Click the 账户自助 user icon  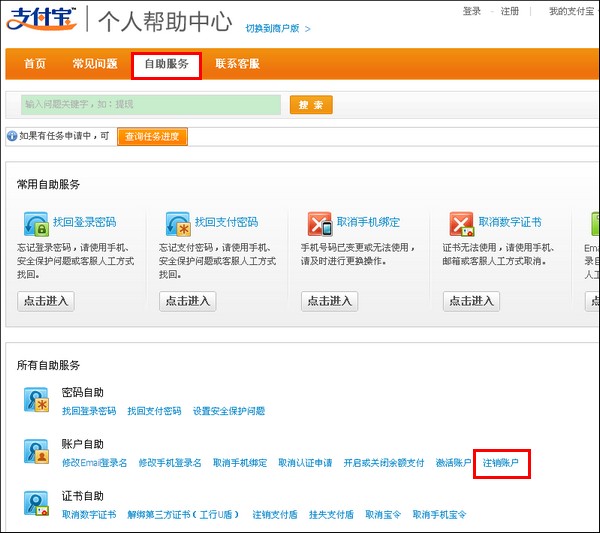click(36, 452)
